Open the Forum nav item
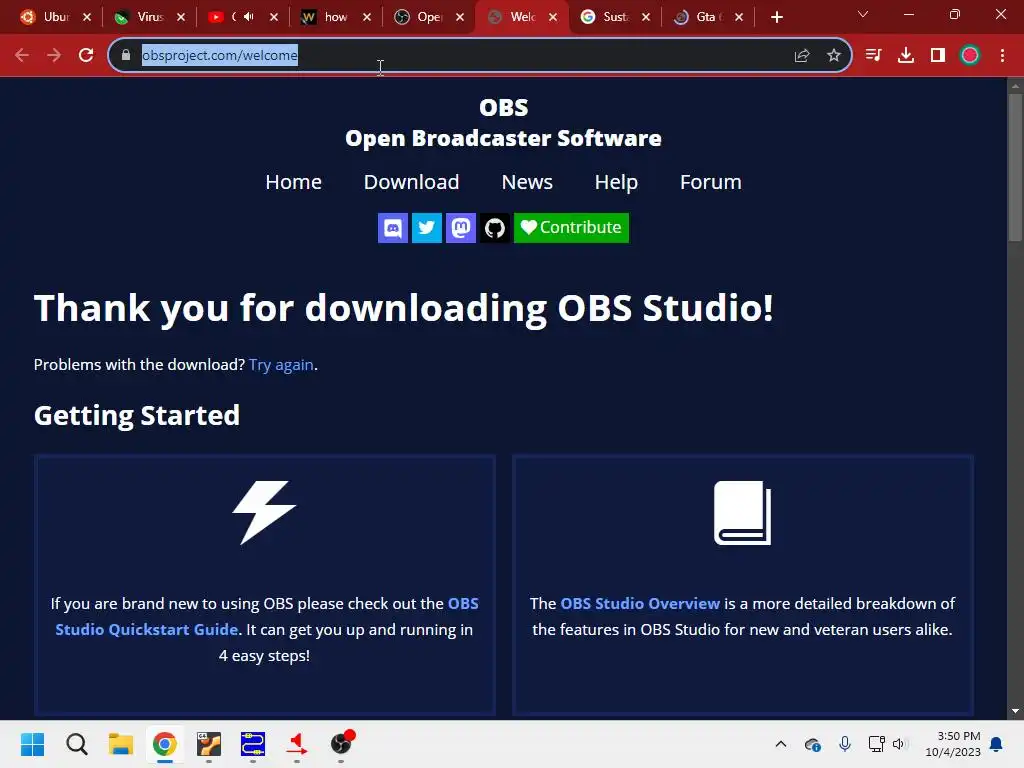The height and width of the screenshot is (768, 1024). pos(711,182)
